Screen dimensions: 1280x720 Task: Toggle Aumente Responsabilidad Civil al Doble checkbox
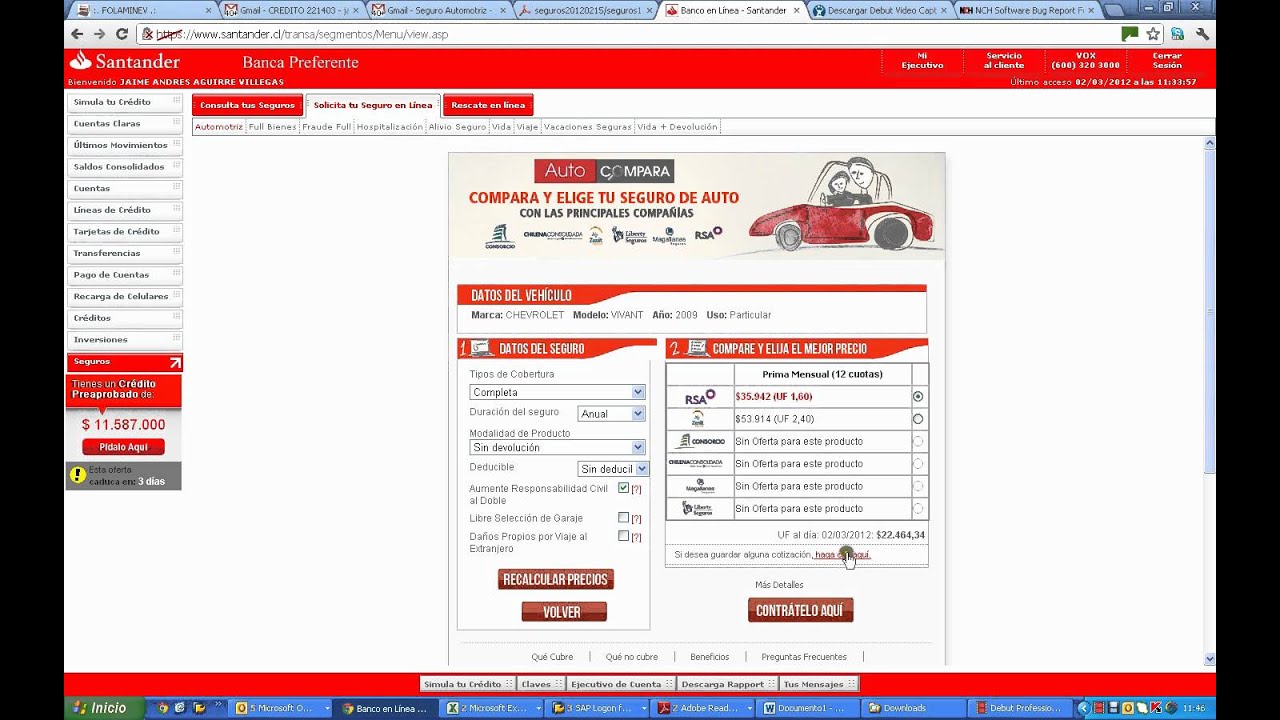pyautogui.click(x=623, y=488)
